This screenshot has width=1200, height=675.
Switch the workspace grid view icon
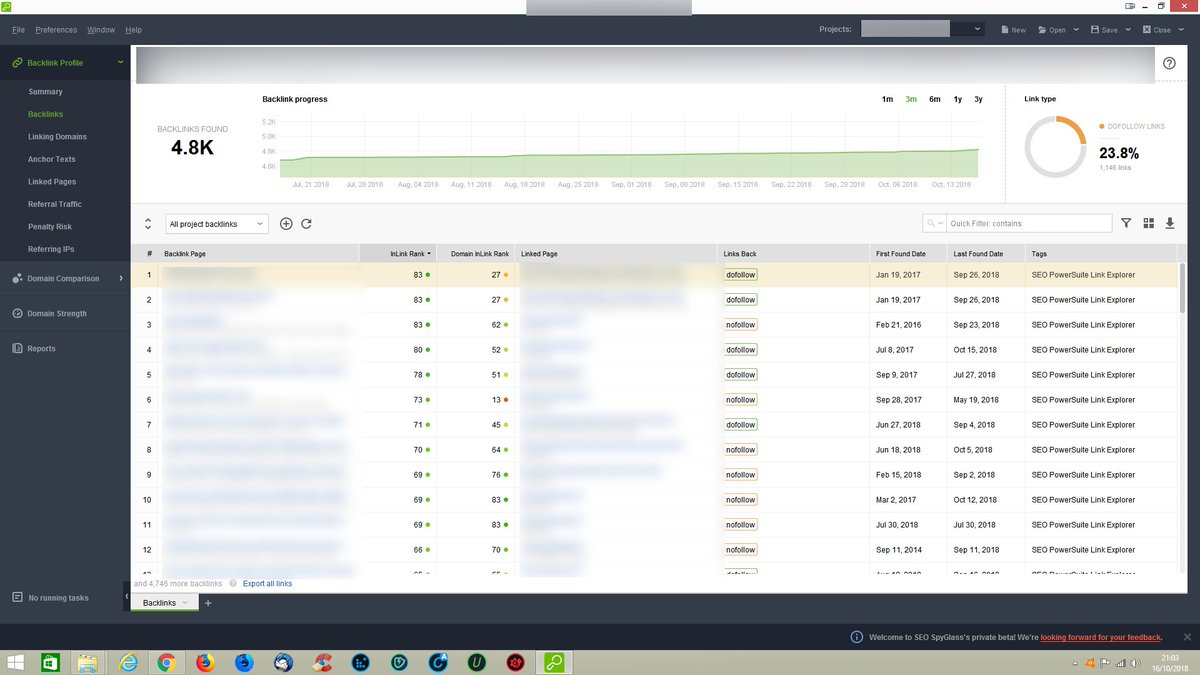pos(1148,223)
